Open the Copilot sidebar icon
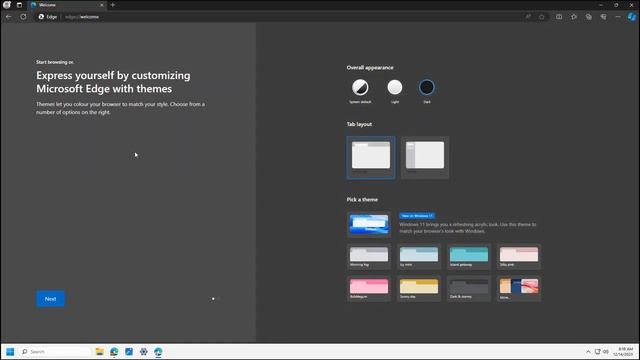The image size is (640, 360). 632,17
